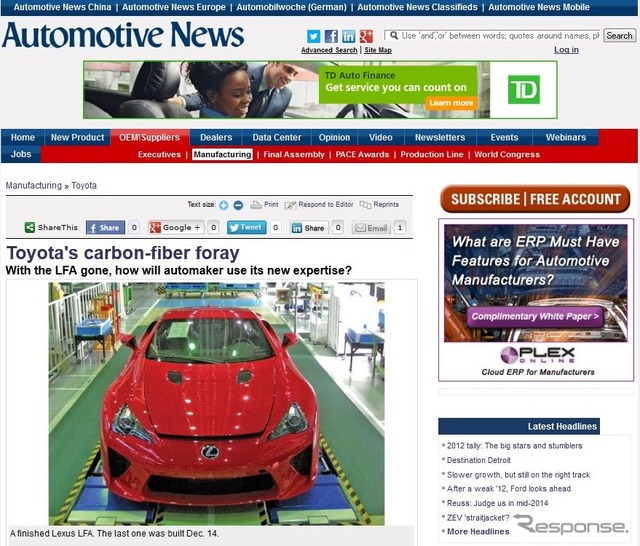Open the Video tab
Viewport: 640px width, 546px height.
380,138
